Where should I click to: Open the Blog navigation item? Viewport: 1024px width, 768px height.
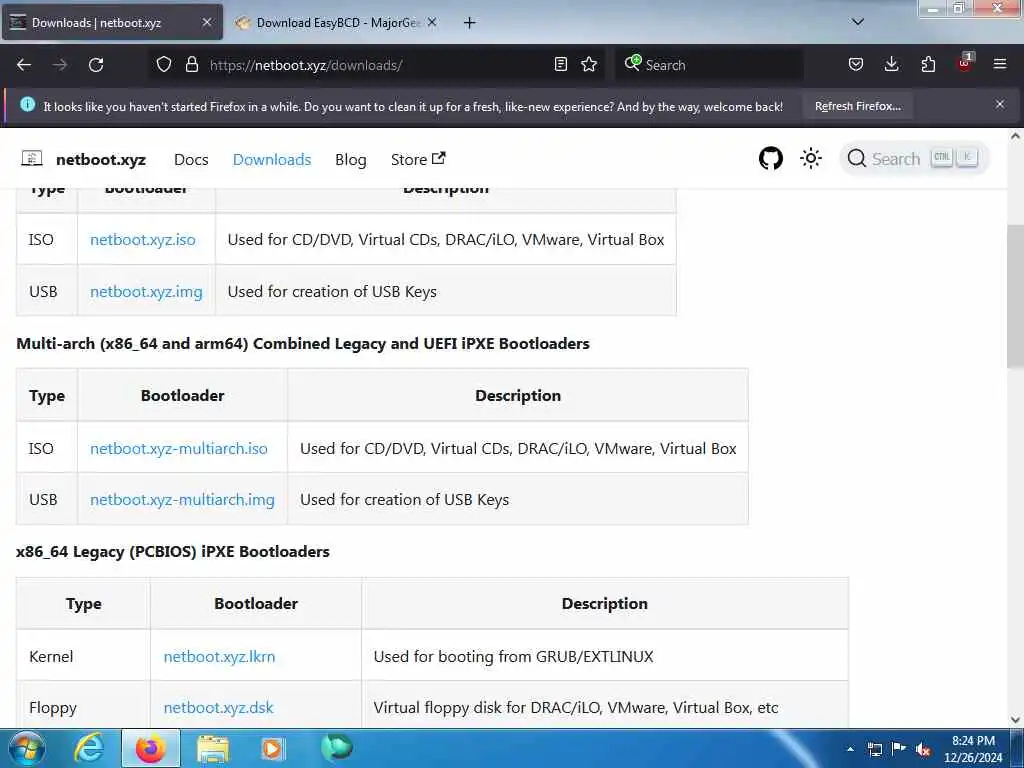[x=351, y=159]
